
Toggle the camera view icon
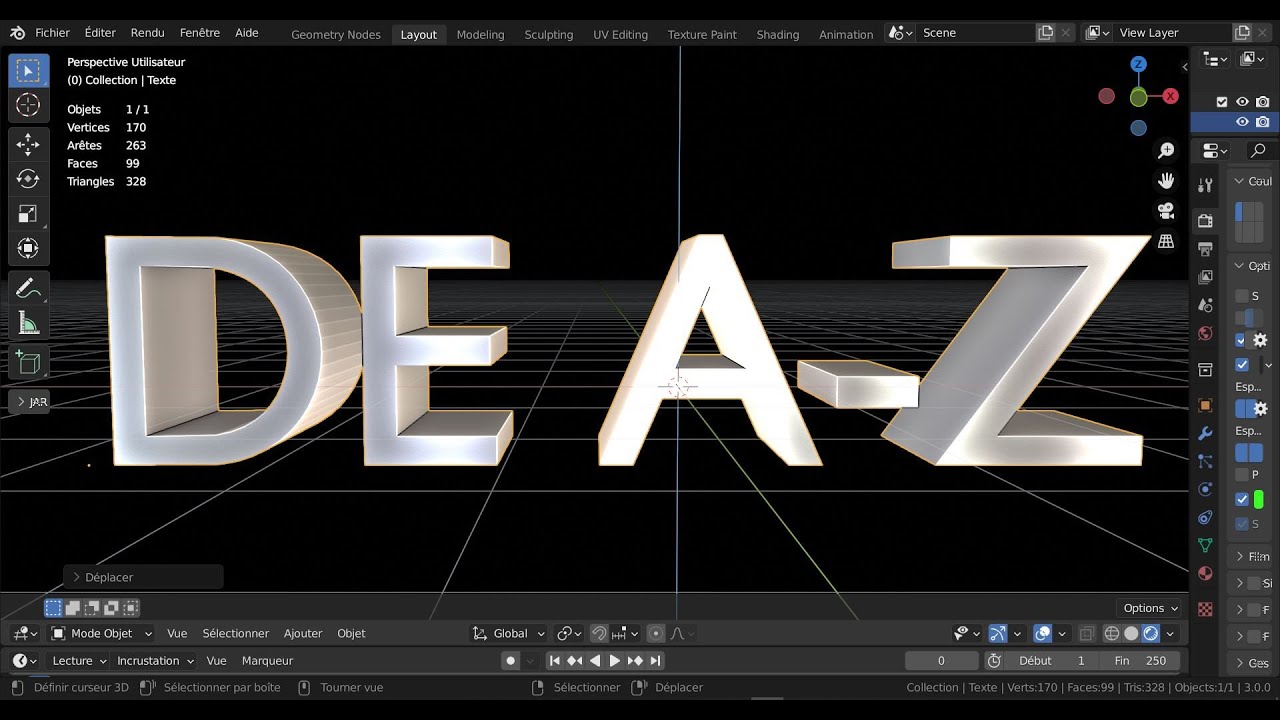(1166, 211)
